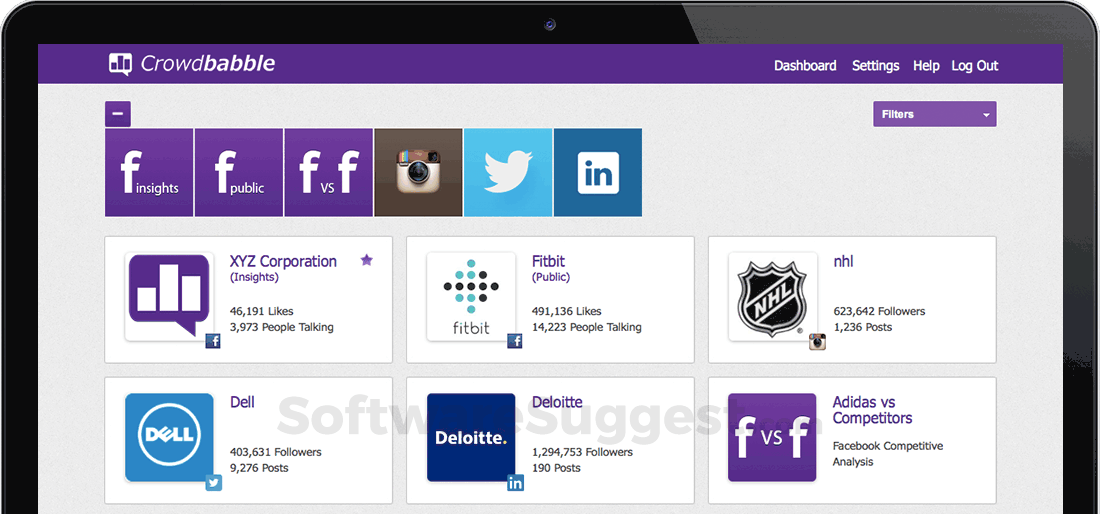Click the Log Out link
Image resolution: width=1100 pixels, height=514 pixels.
(x=974, y=66)
